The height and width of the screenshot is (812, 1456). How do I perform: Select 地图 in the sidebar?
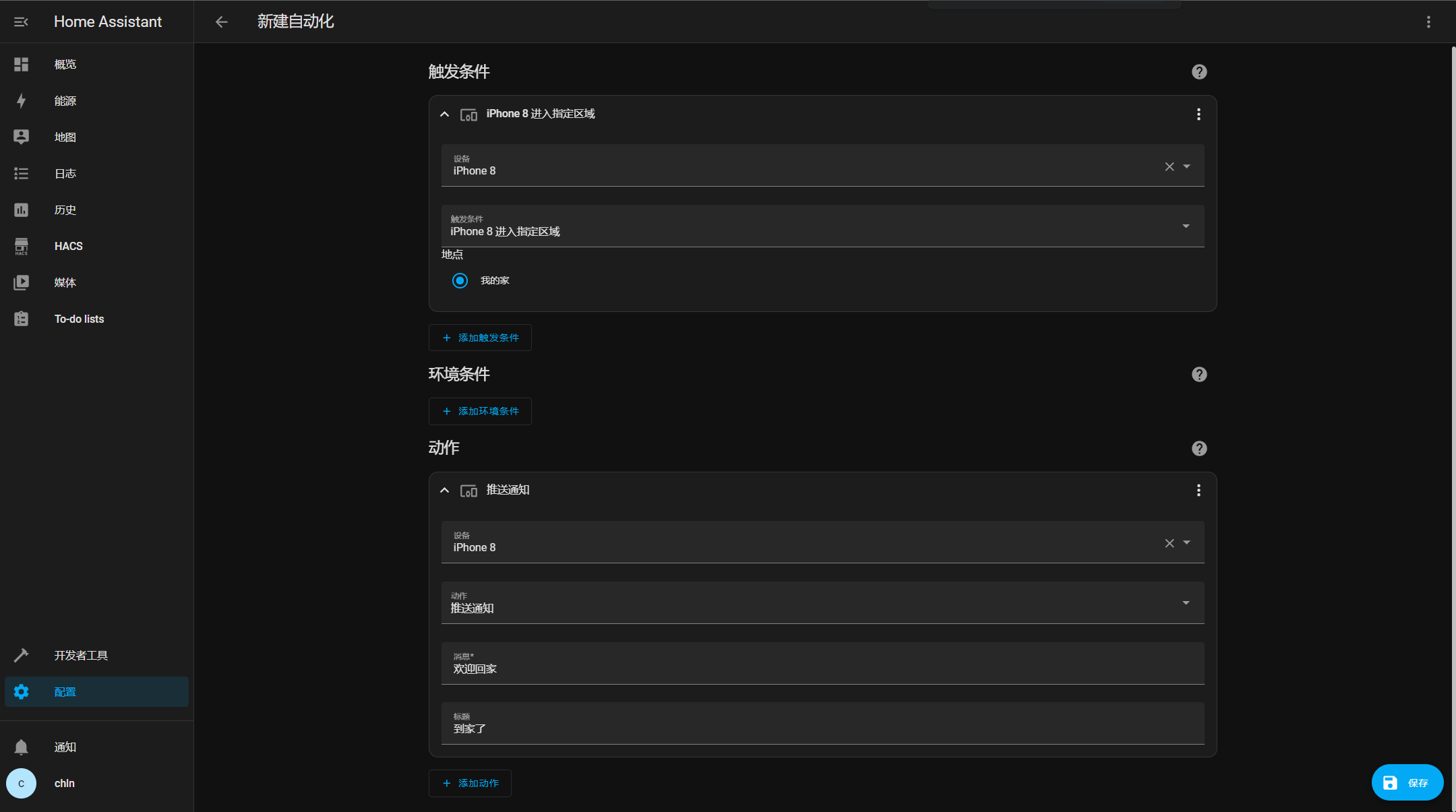[x=96, y=137]
